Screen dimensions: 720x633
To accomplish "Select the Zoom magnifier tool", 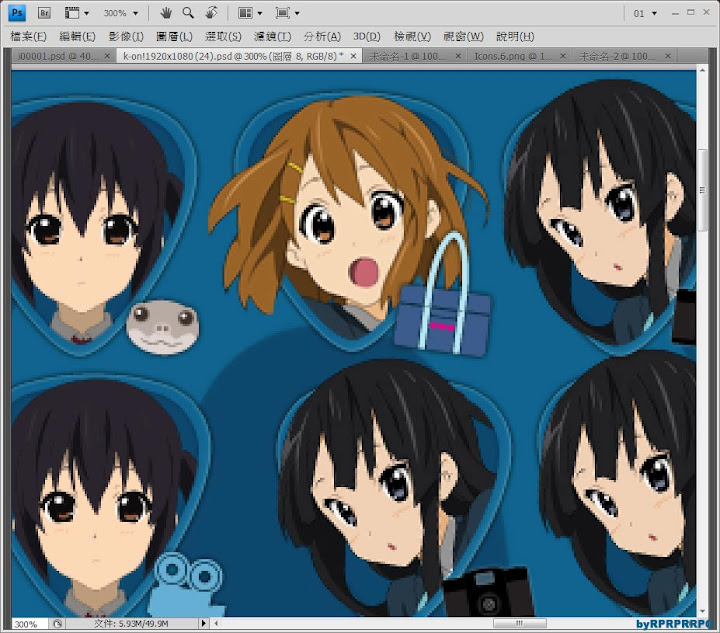I will pyautogui.click(x=187, y=13).
